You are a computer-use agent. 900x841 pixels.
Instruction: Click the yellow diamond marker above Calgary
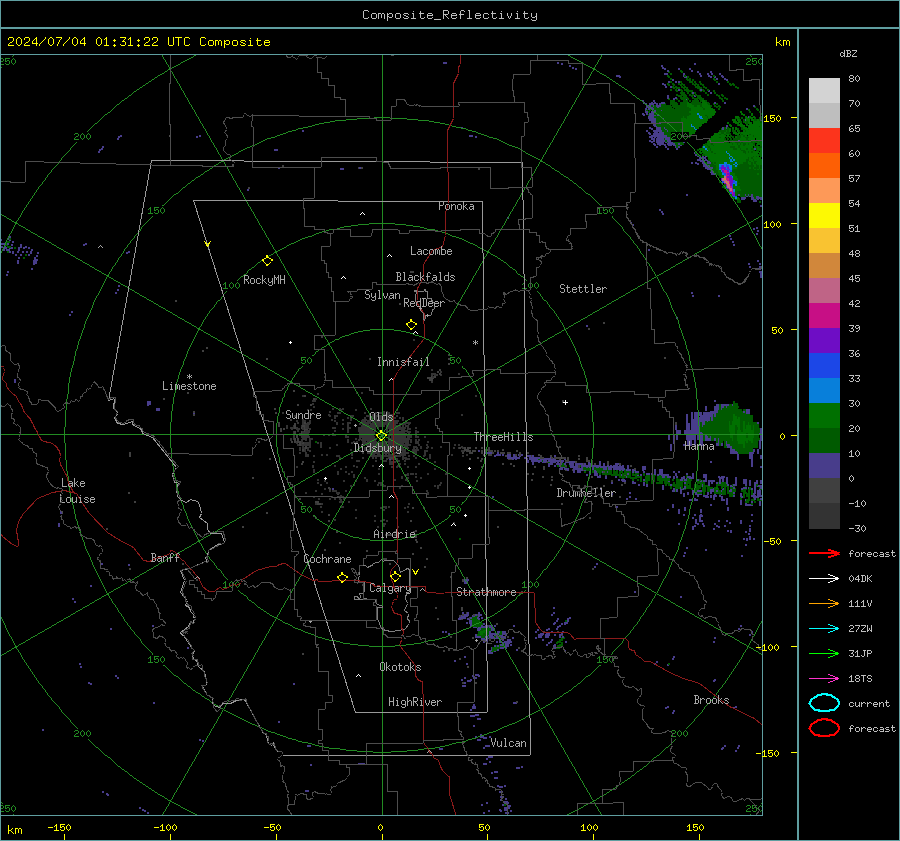395,576
